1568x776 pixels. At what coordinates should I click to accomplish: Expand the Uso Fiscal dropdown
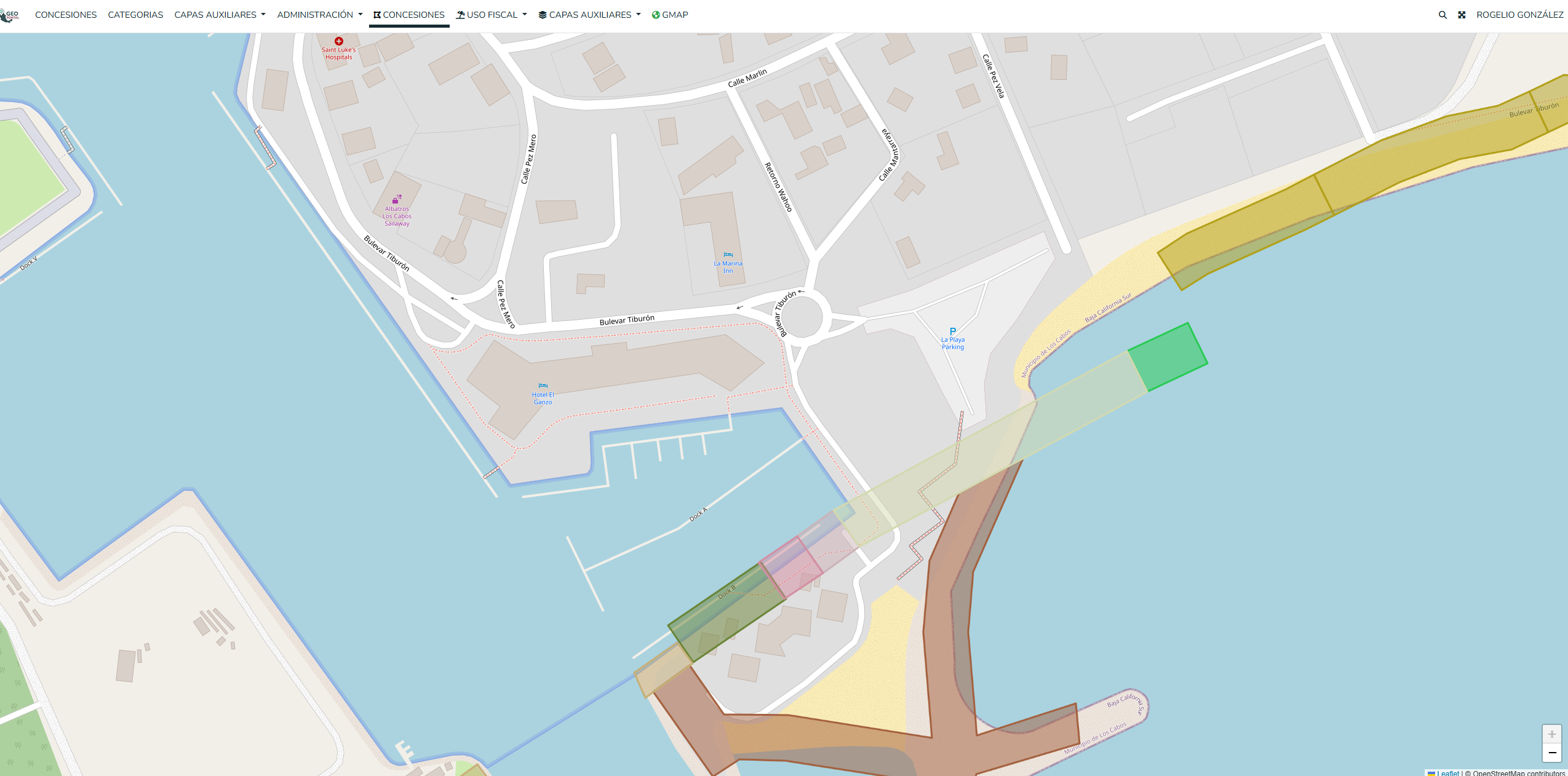tap(491, 15)
